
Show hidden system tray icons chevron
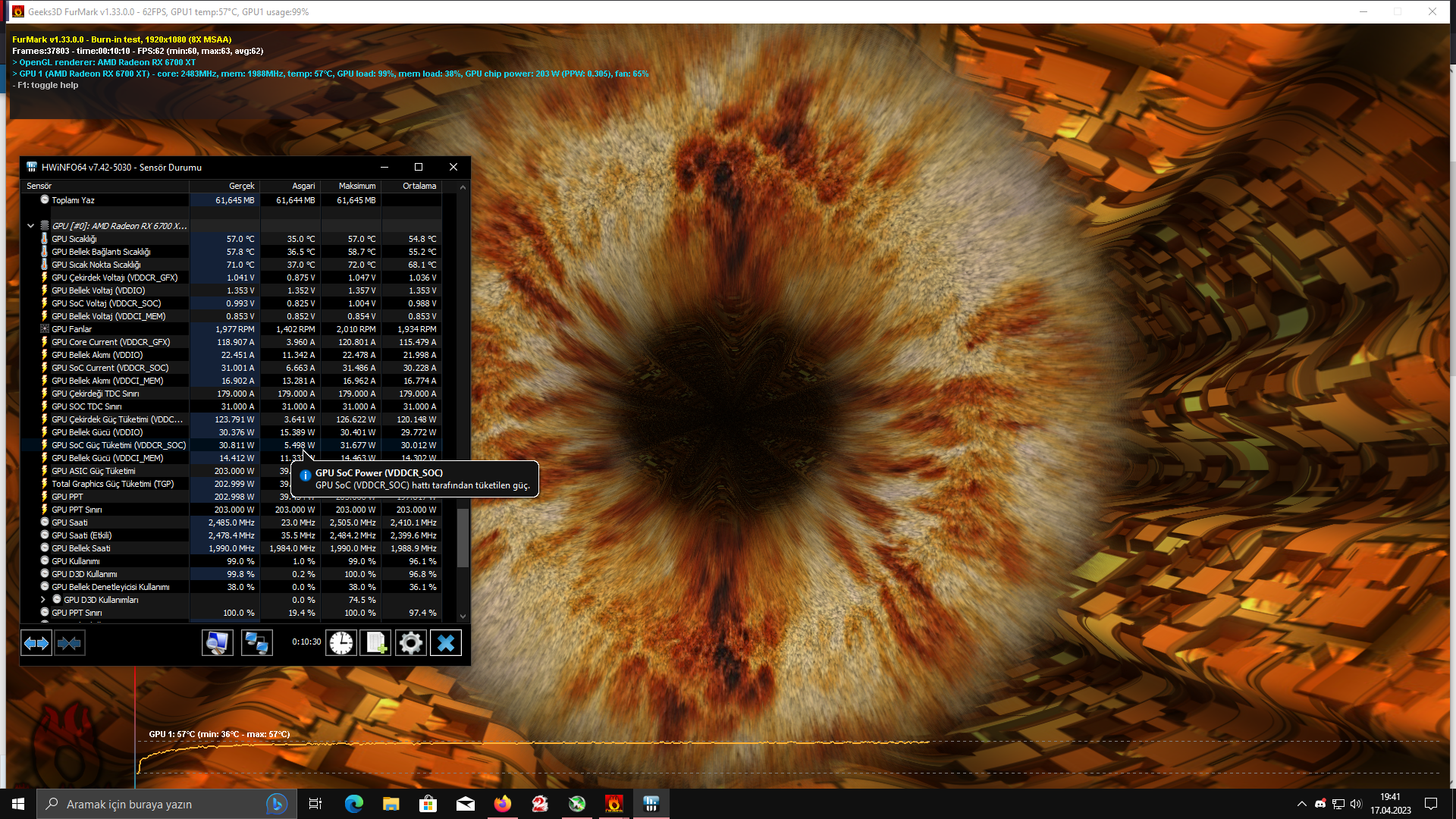click(x=1301, y=804)
